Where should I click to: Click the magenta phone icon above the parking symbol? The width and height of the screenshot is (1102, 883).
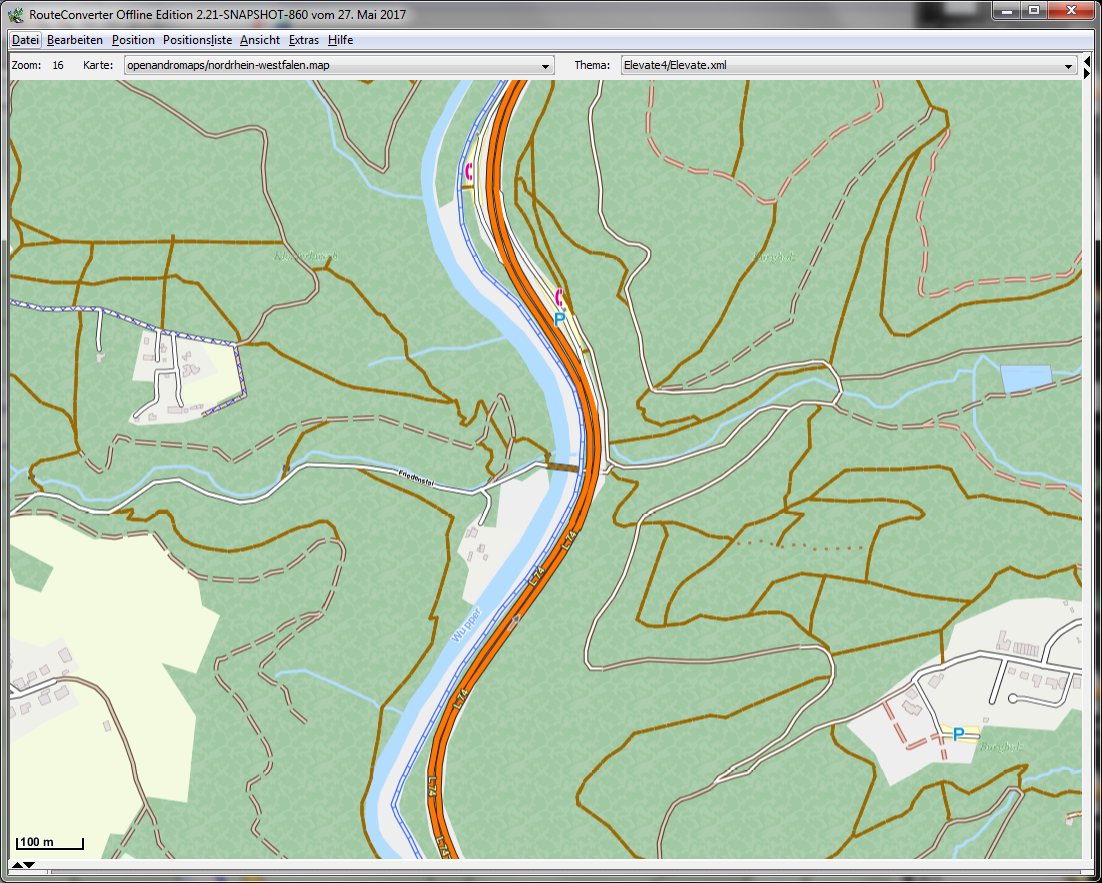point(559,297)
